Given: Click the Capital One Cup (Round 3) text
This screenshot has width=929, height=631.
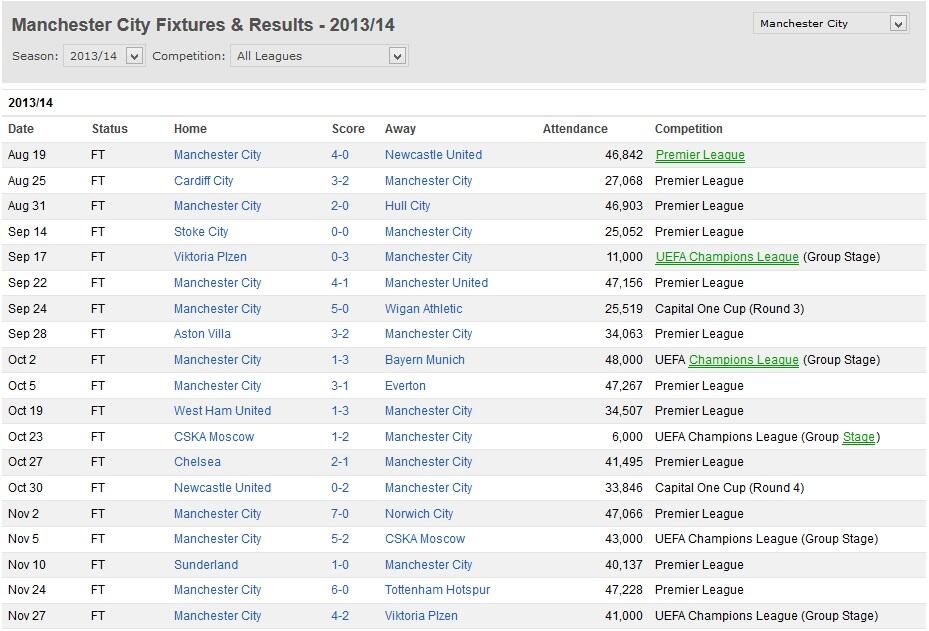Looking at the screenshot, I should [x=729, y=309].
